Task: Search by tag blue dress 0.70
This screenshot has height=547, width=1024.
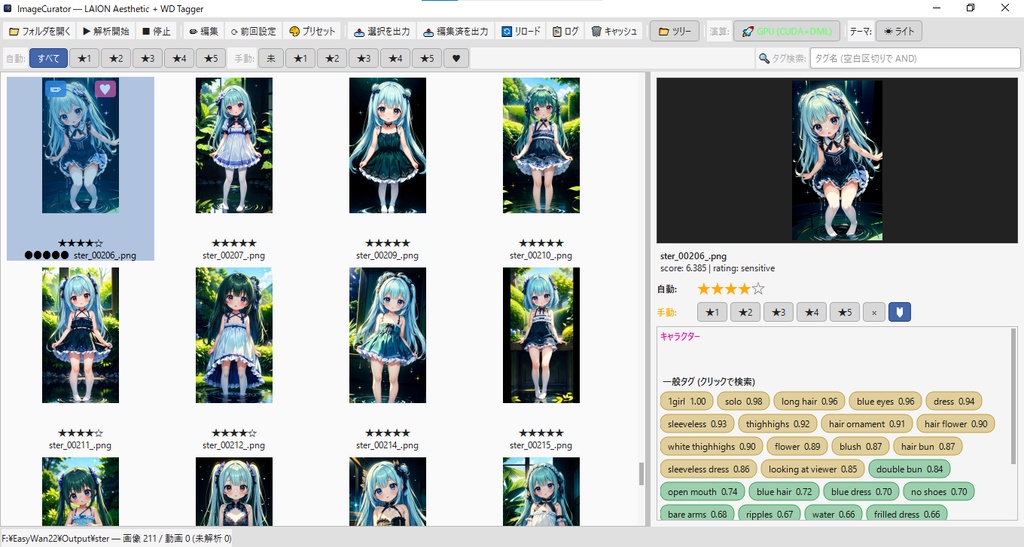Action: 861,492
